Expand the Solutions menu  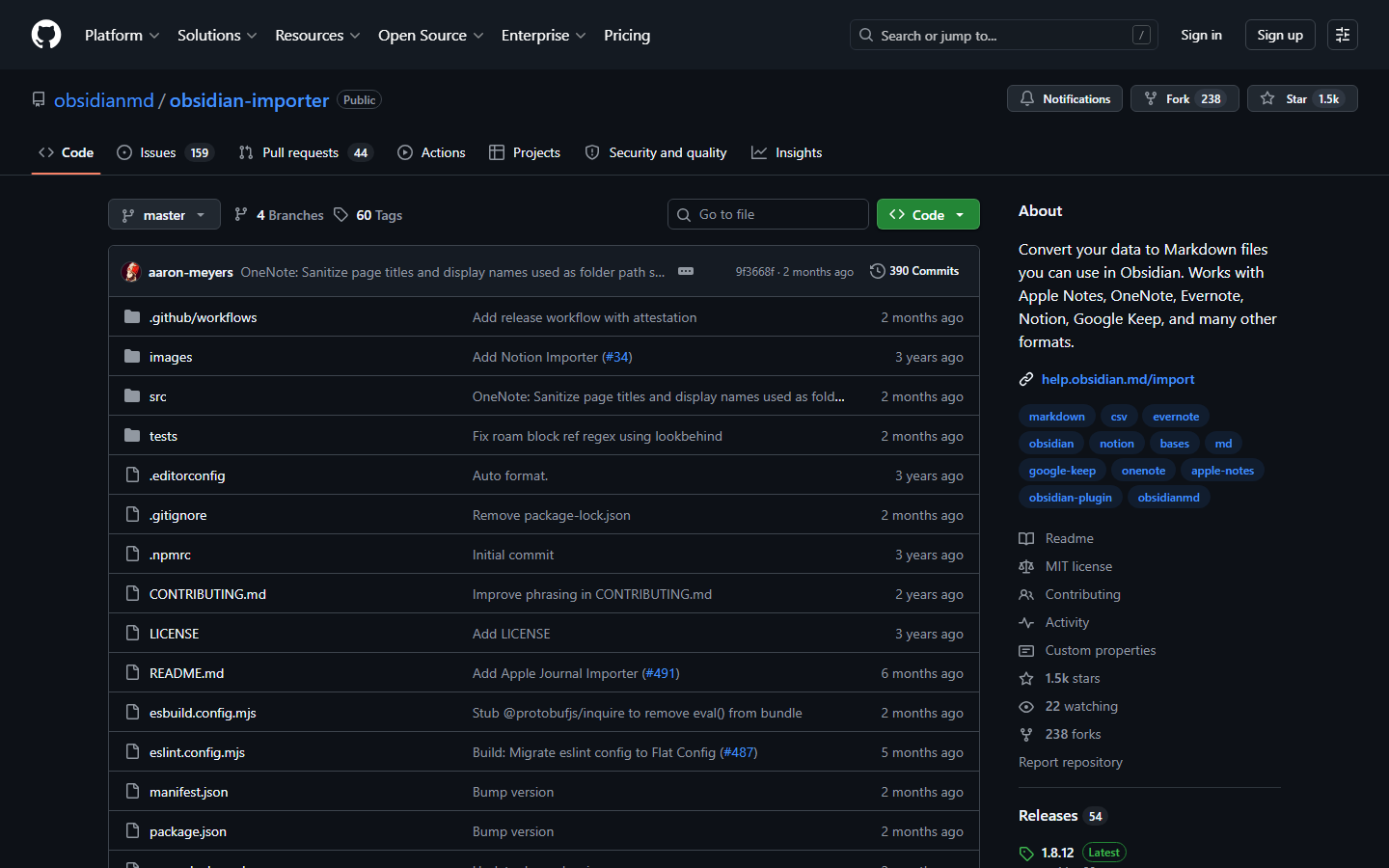point(217,35)
